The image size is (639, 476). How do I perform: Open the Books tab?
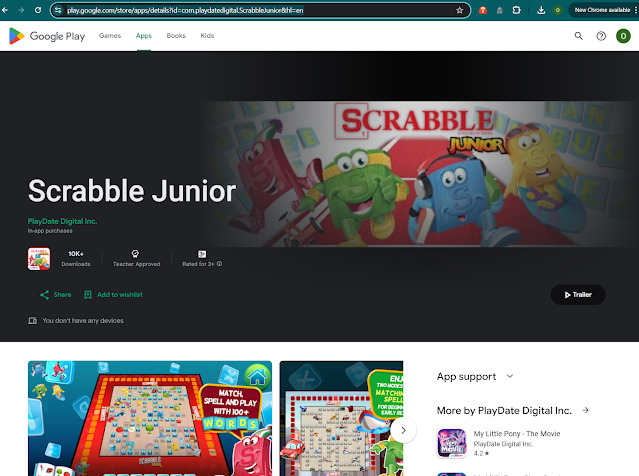(x=176, y=36)
